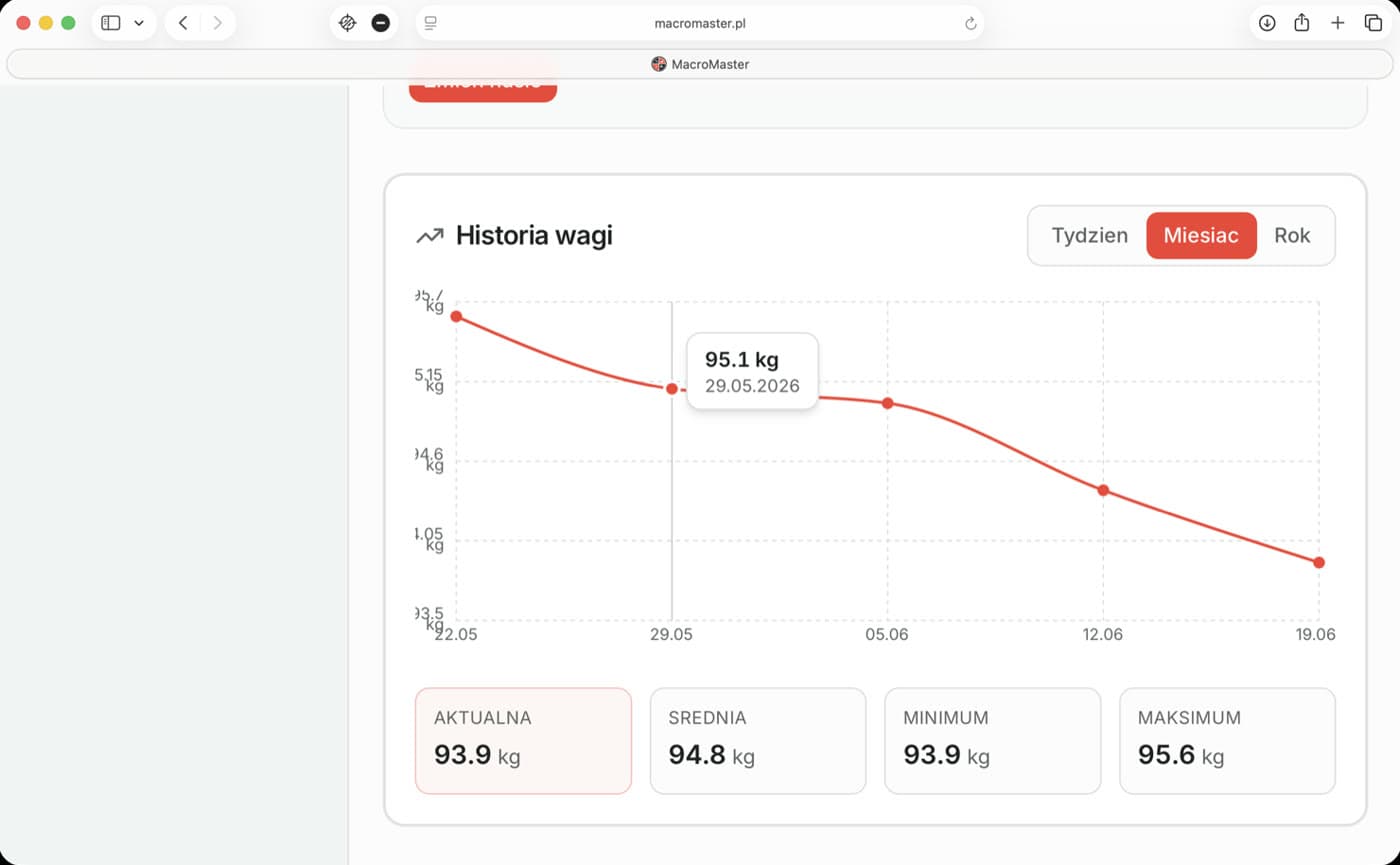Click the 95.1 kg tooltip value

(x=742, y=360)
